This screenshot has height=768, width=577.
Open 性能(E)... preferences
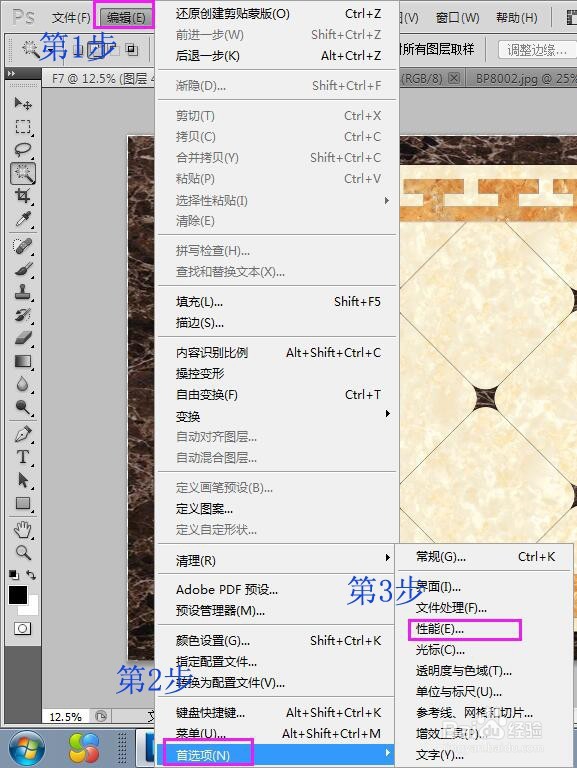485,629
